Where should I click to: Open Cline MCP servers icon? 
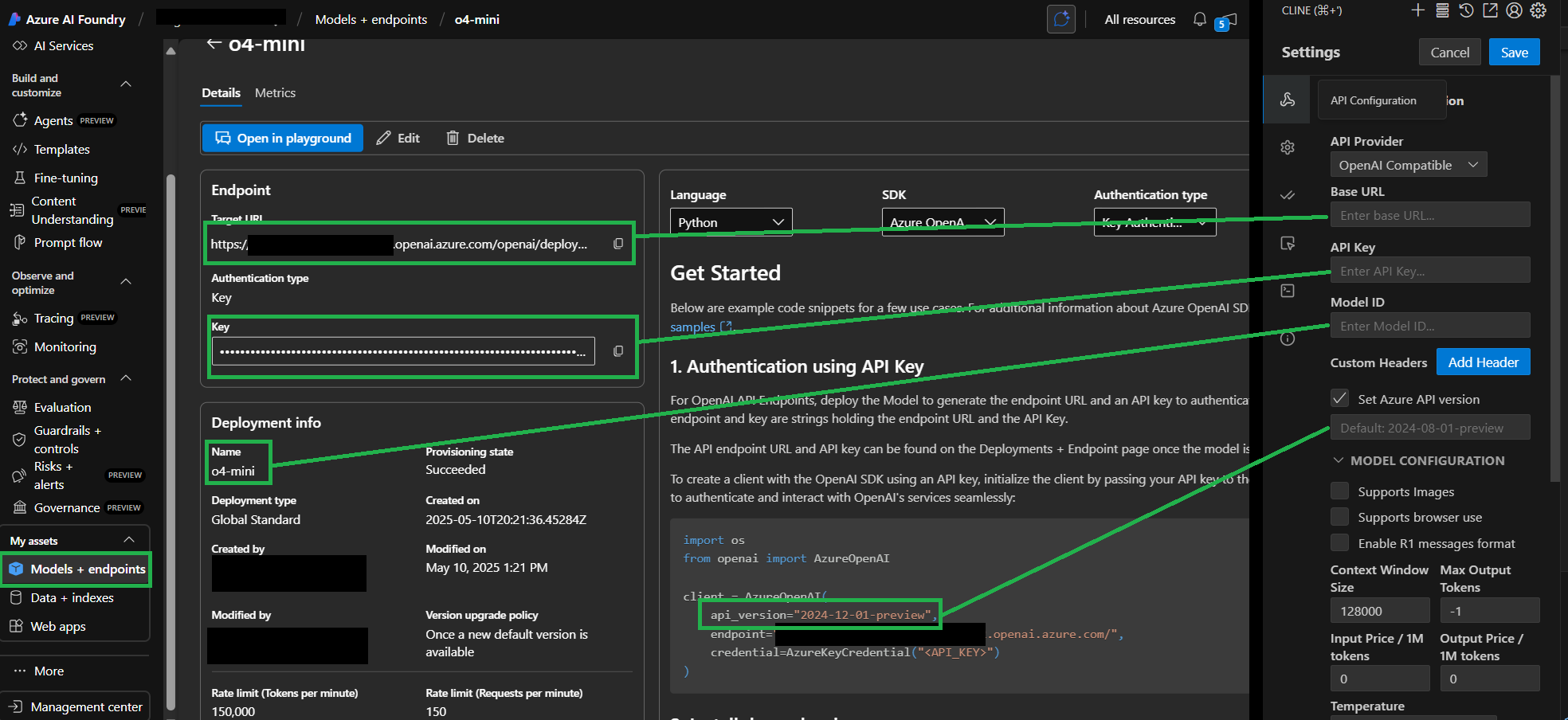tap(1442, 10)
